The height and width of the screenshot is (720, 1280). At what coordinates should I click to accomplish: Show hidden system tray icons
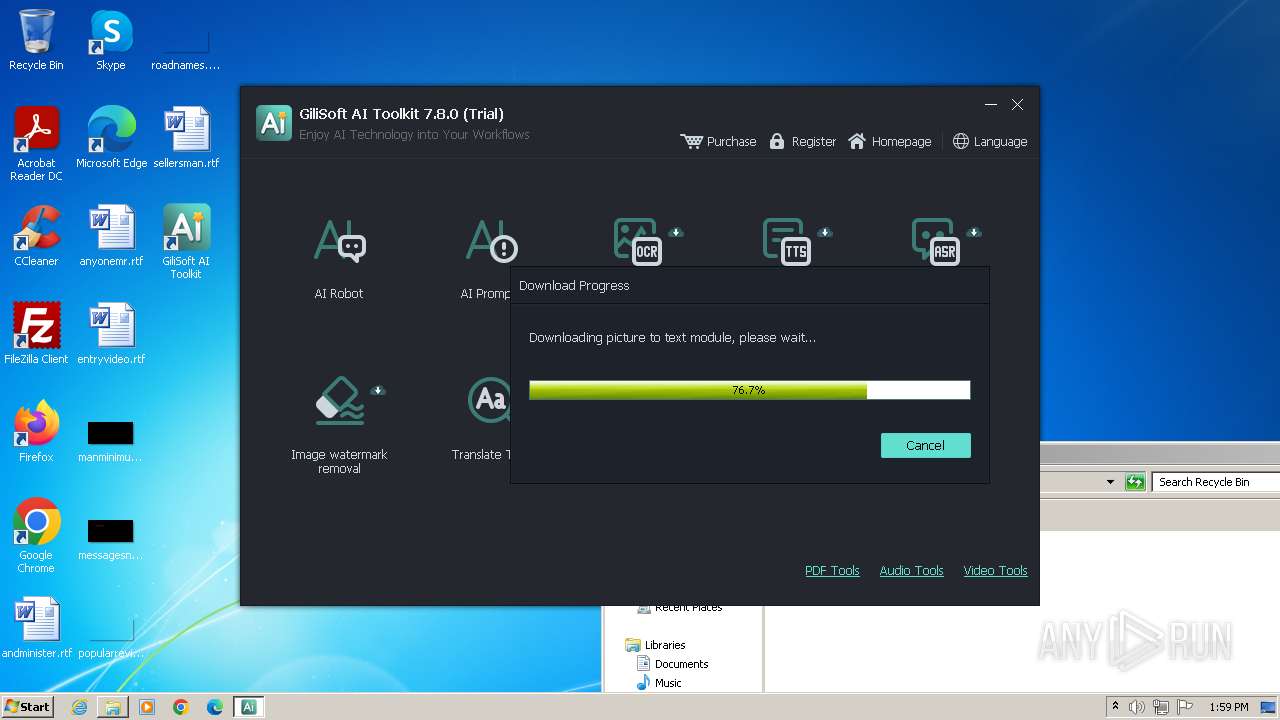[1115, 706]
